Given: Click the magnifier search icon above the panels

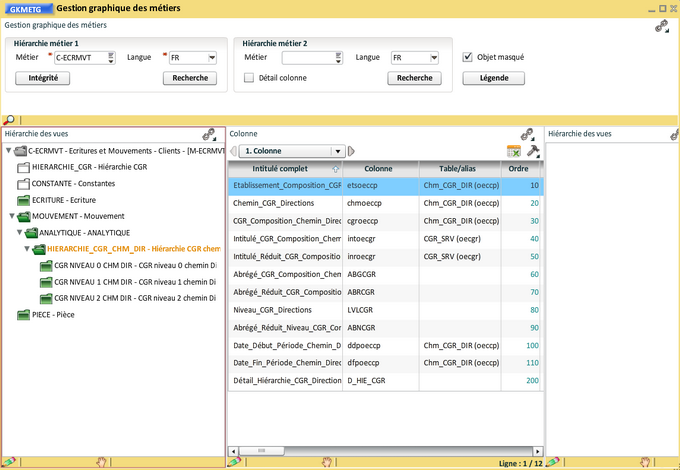Looking at the screenshot, I should click(9, 120).
